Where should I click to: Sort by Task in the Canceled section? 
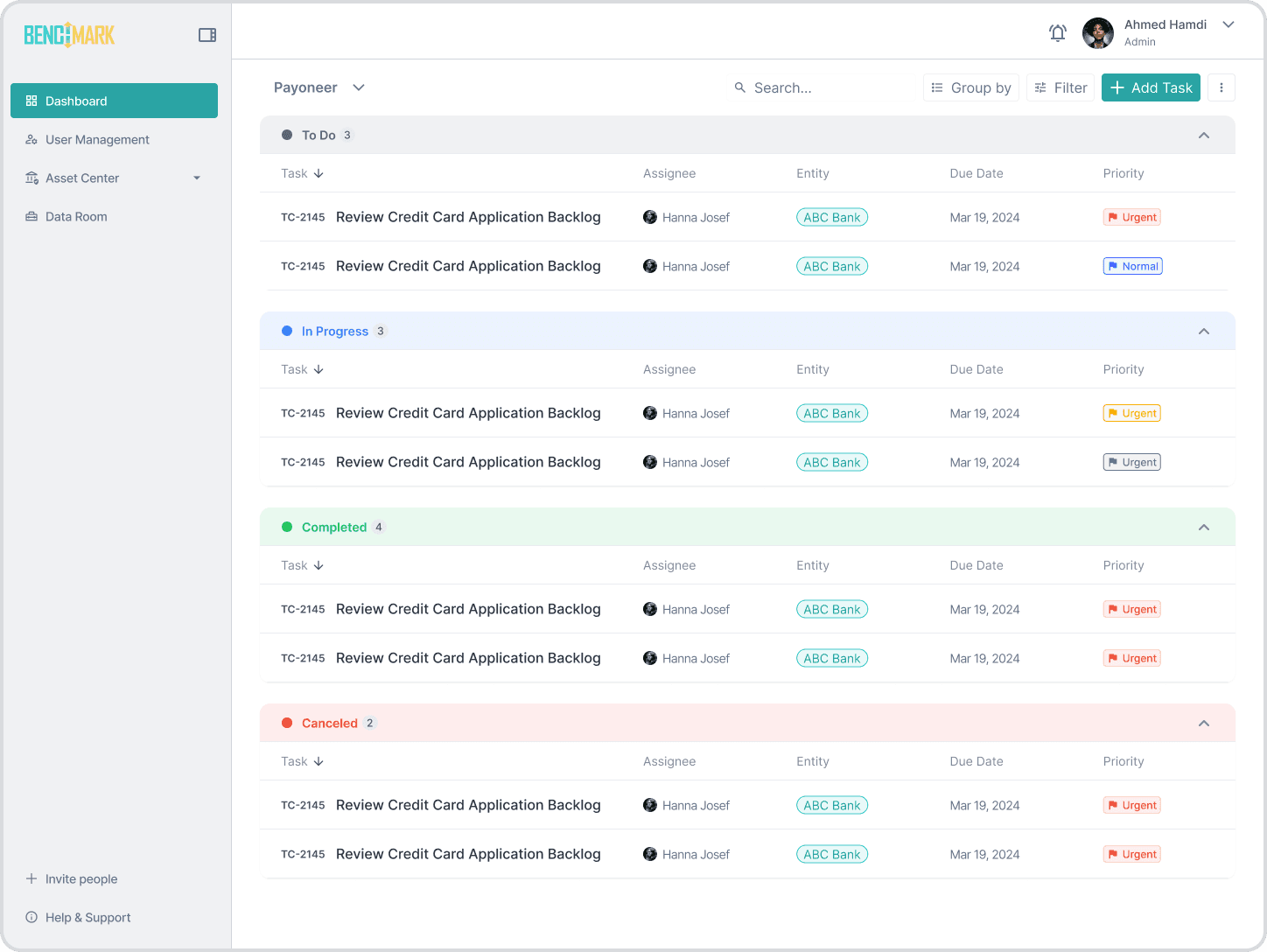[x=303, y=761]
